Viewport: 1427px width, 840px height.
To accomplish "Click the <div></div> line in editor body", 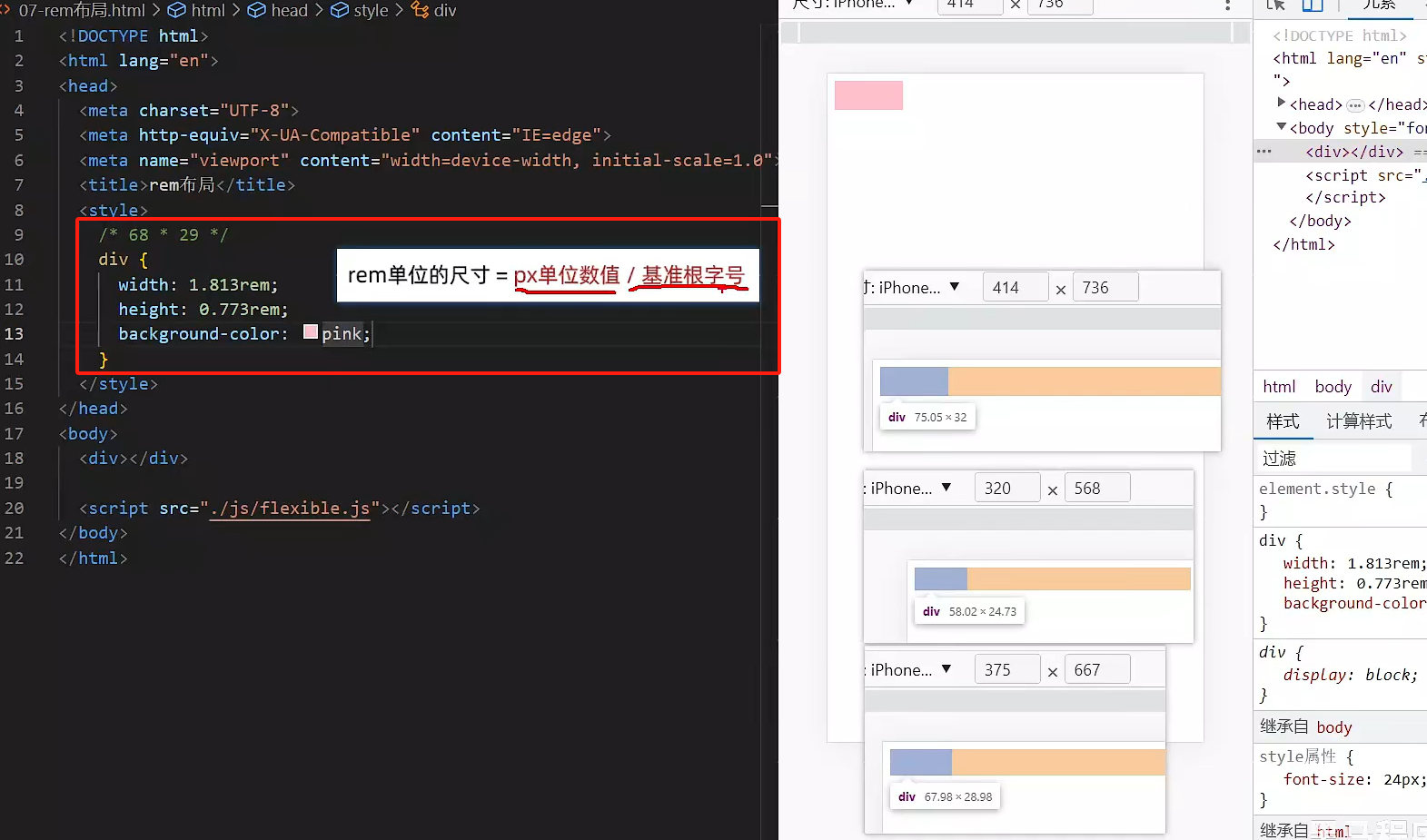I will pos(134,458).
